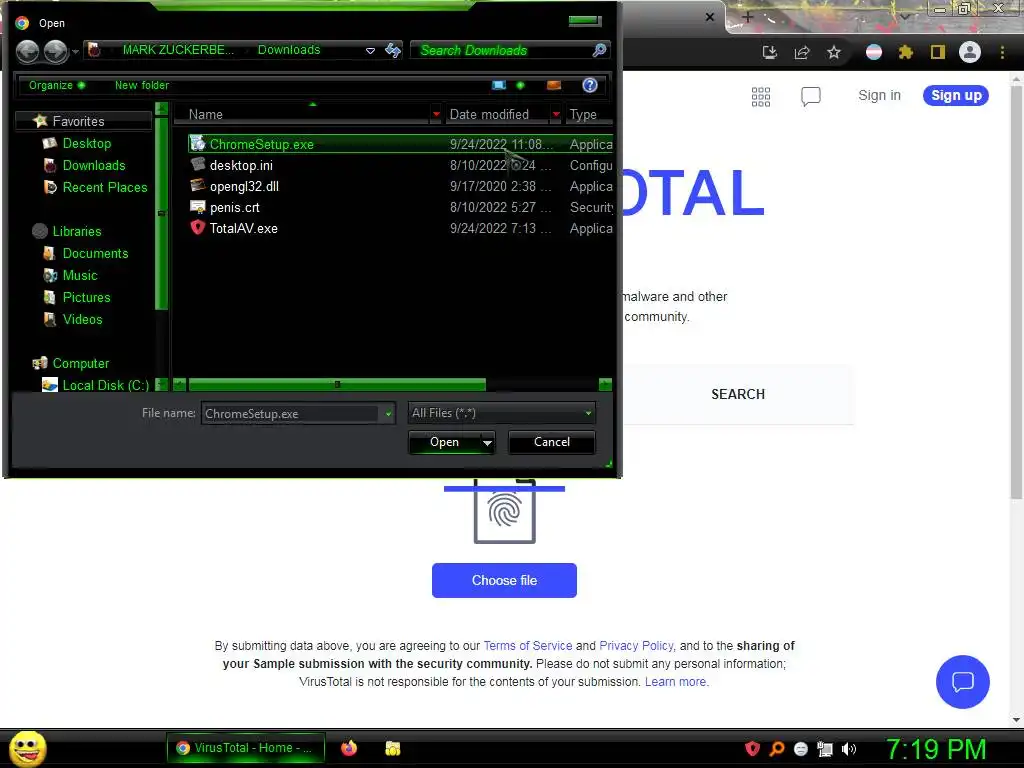Open Recent Places in Favorites
This screenshot has height=768, width=1024.
tap(104, 187)
